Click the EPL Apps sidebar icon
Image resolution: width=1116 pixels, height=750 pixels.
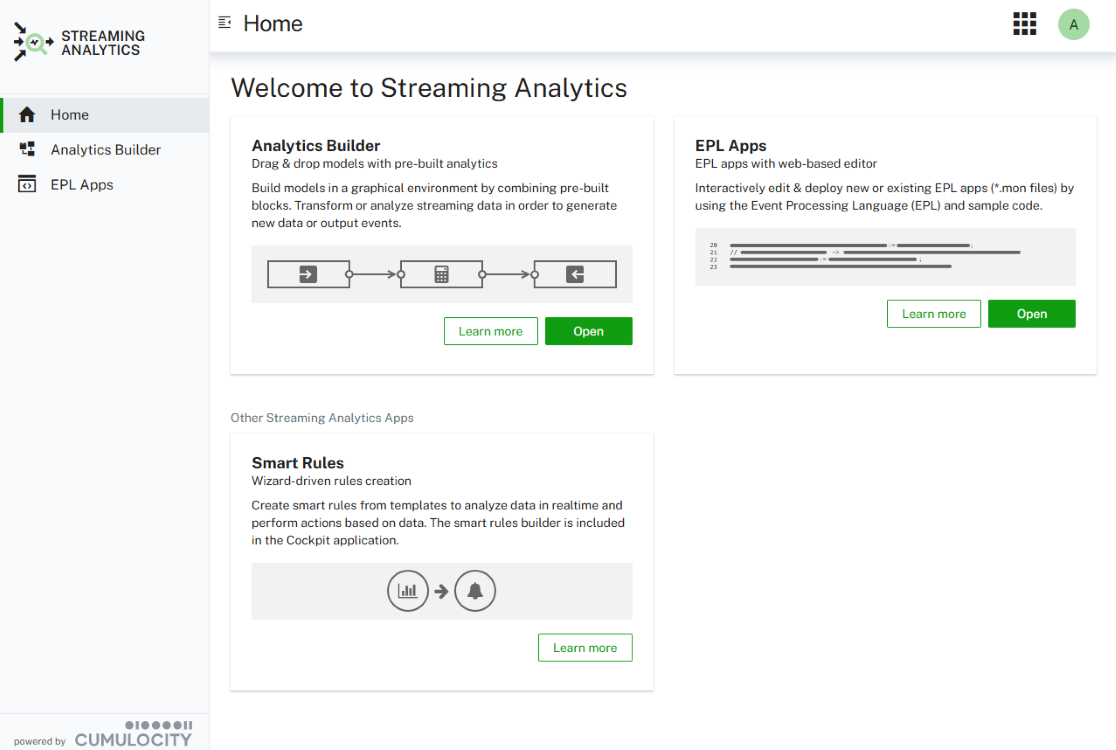coord(25,184)
